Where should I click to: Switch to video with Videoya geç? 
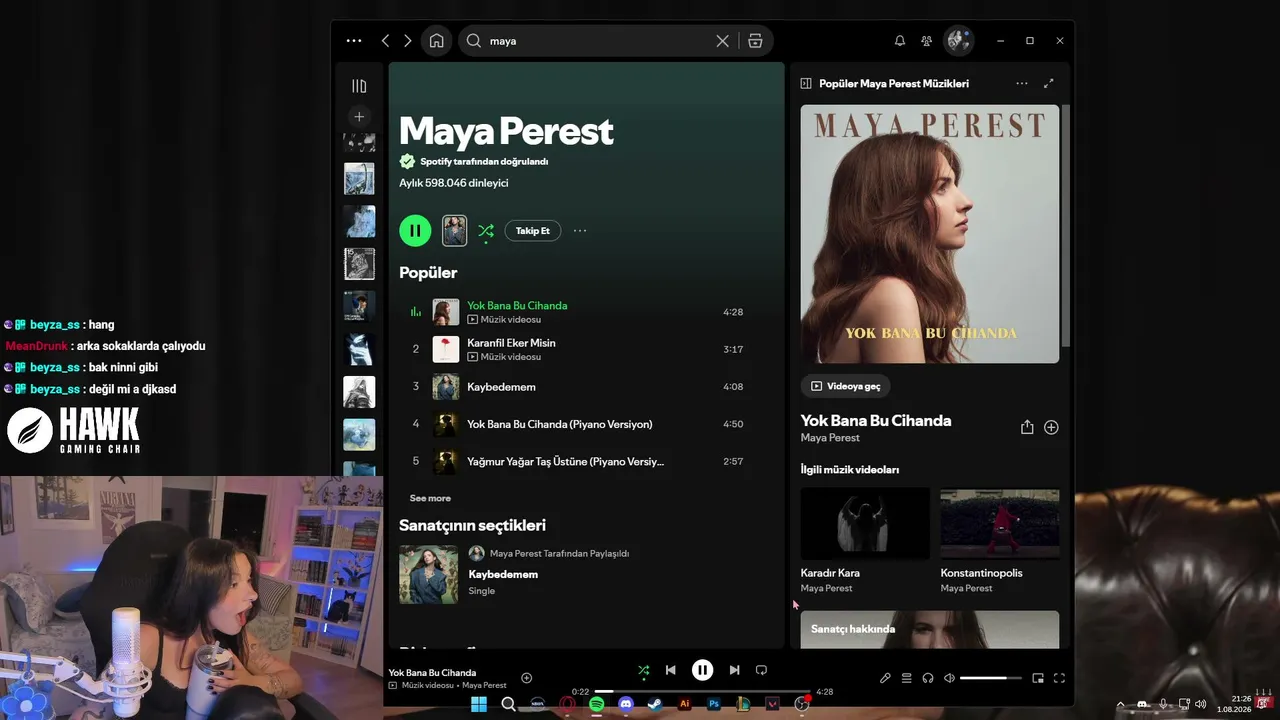pos(846,386)
